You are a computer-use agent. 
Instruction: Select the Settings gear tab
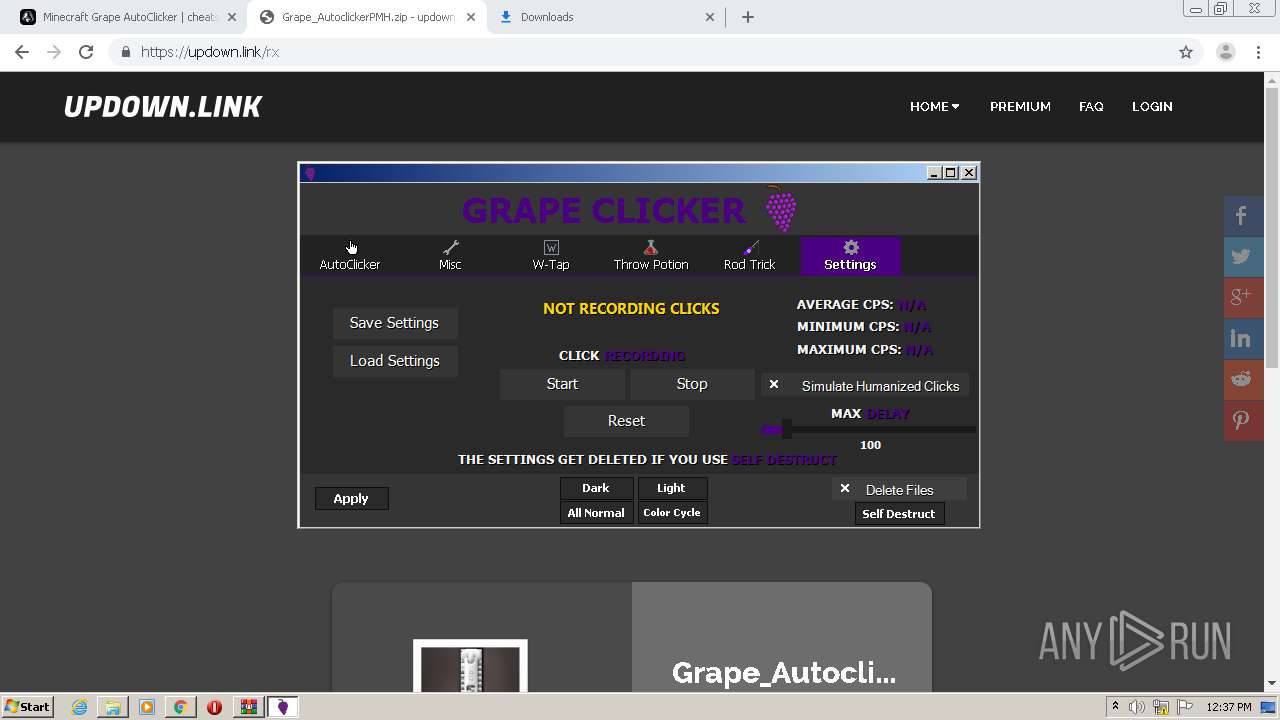851,255
